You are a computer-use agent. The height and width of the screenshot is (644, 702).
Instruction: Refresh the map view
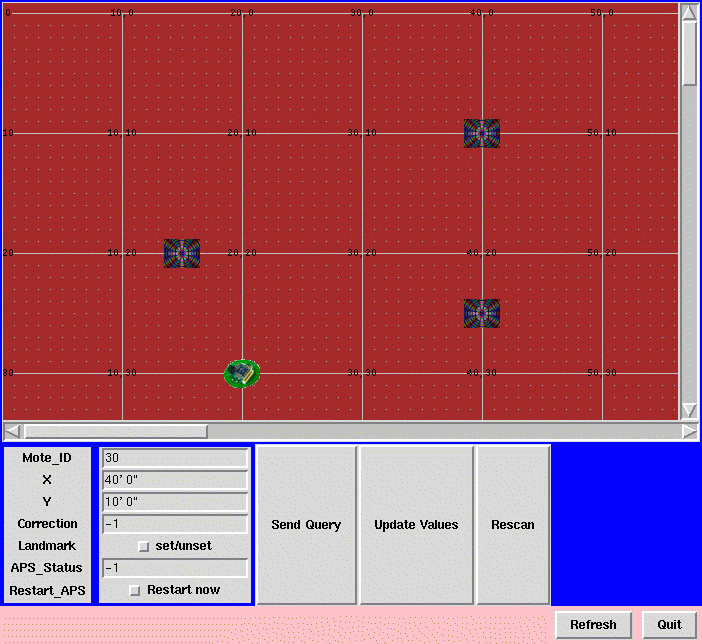tap(593, 625)
